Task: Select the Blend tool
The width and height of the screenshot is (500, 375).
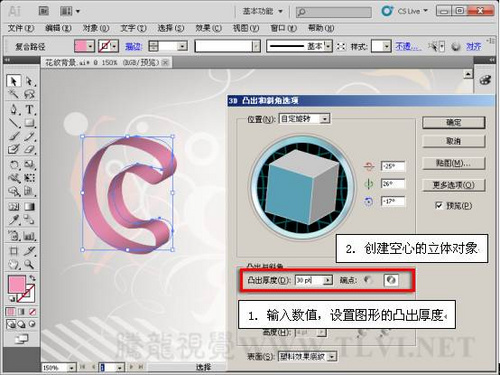Action: click(x=29, y=220)
